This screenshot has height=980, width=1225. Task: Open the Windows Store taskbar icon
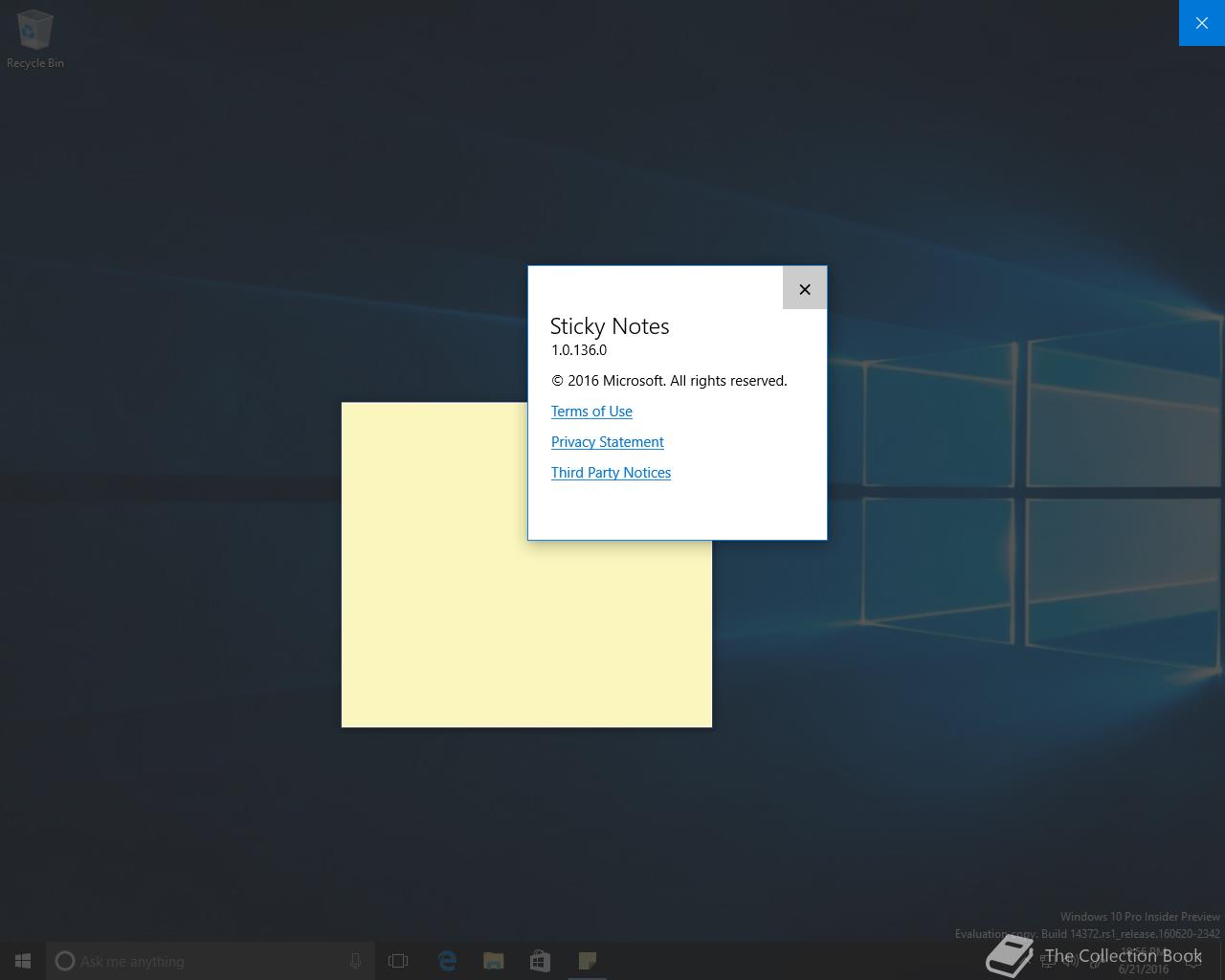pos(541,961)
